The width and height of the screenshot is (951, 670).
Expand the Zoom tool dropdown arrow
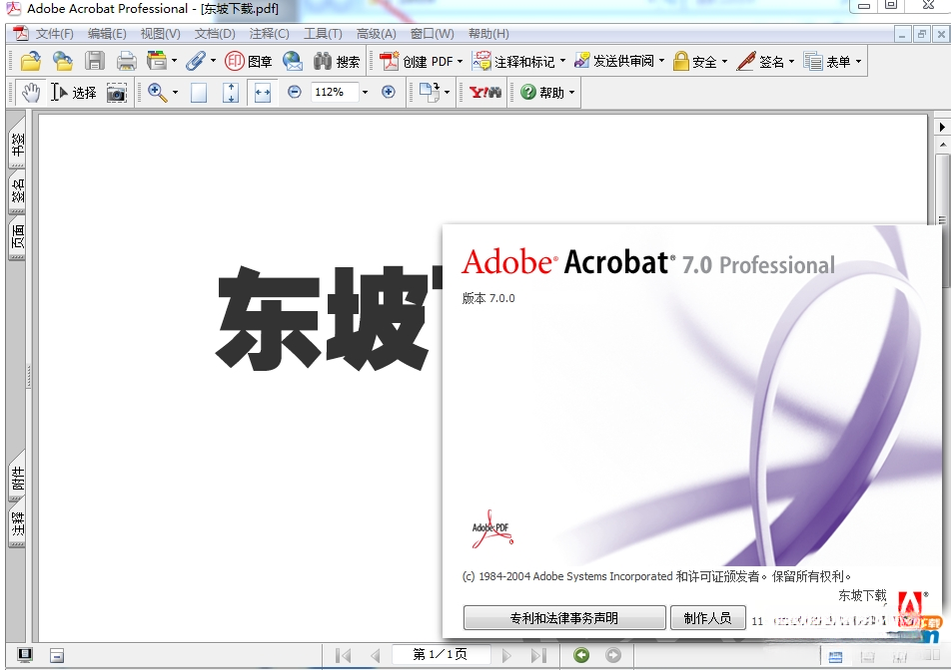(175, 93)
